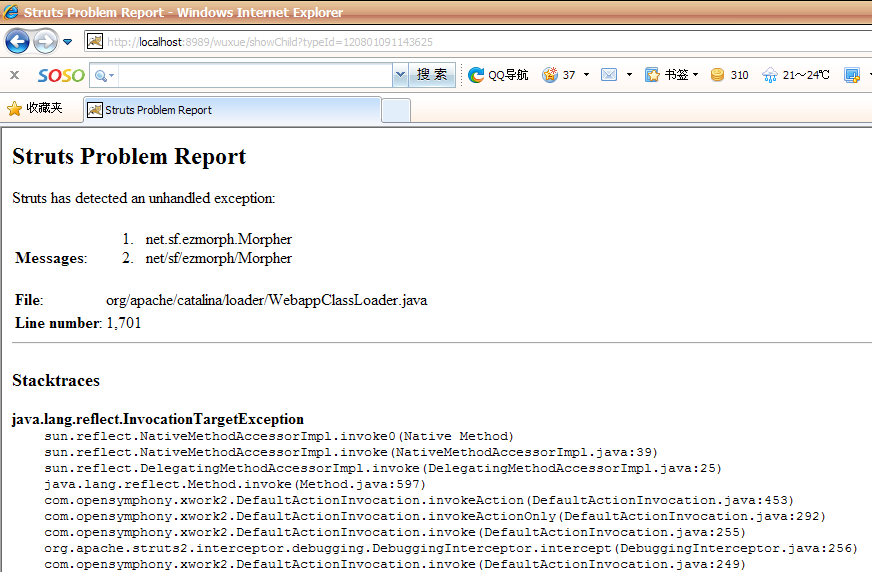Go back with the browser Back arrow
The image size is (872, 572).
[17, 42]
